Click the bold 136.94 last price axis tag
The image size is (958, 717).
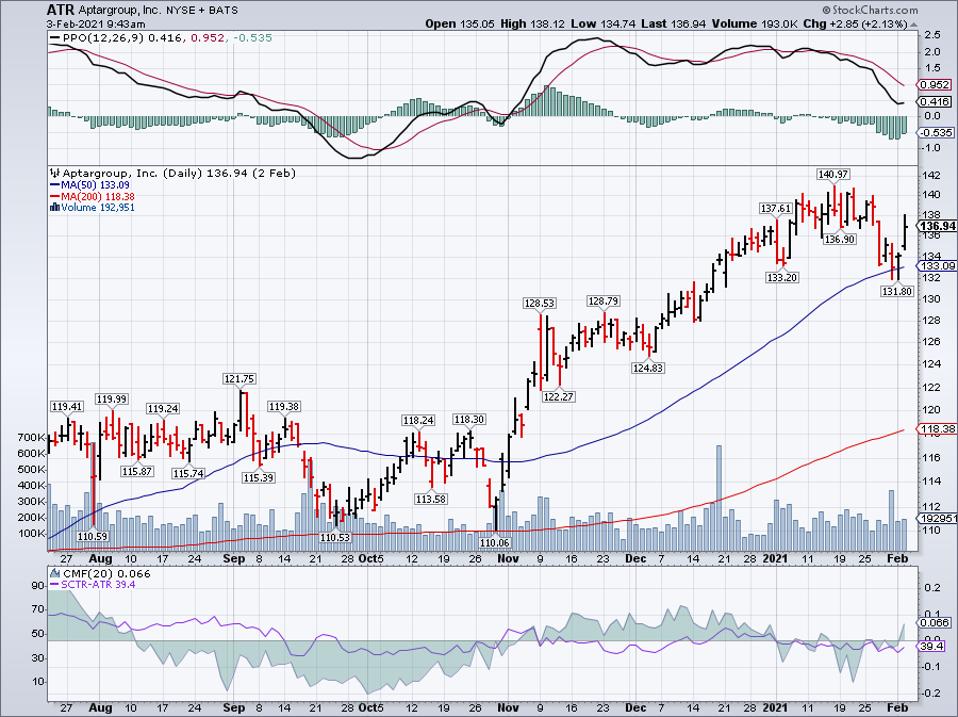(x=937, y=226)
